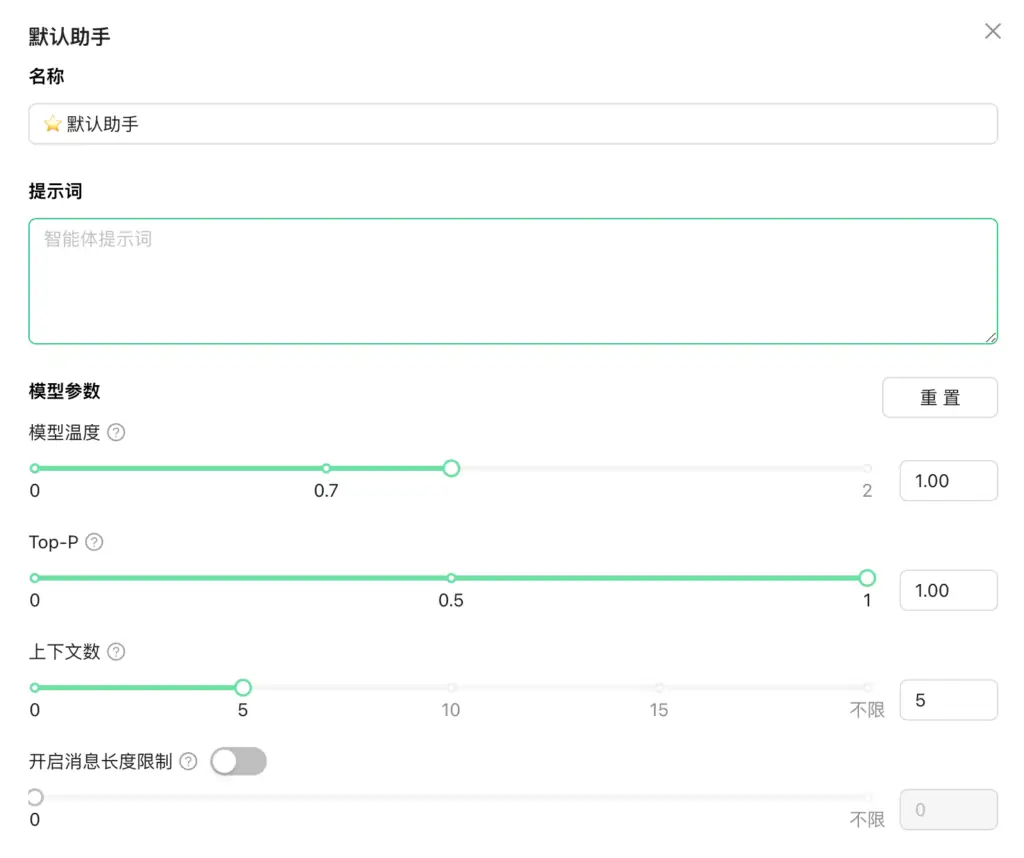1024x858 pixels.
Task: Enable the 开启消息长度限制 switch
Action: tap(239, 761)
